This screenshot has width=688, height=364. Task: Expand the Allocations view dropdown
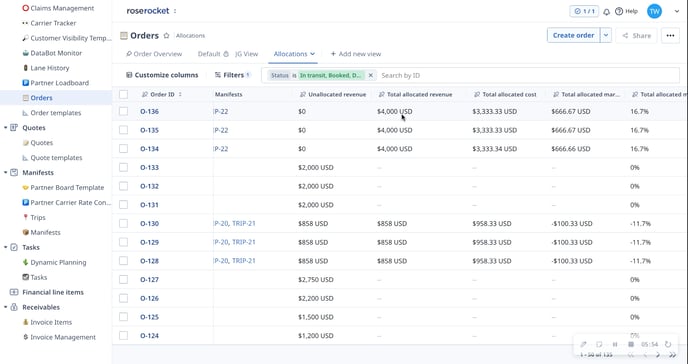(313, 54)
